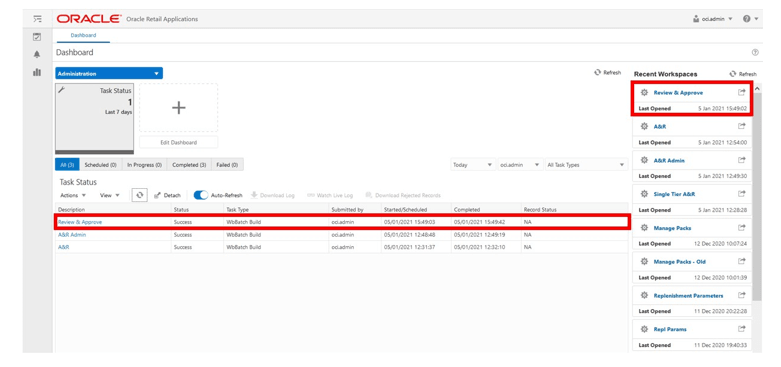Refresh the dashboard tiles
Viewport: 781px width, 367px height.
(607, 73)
